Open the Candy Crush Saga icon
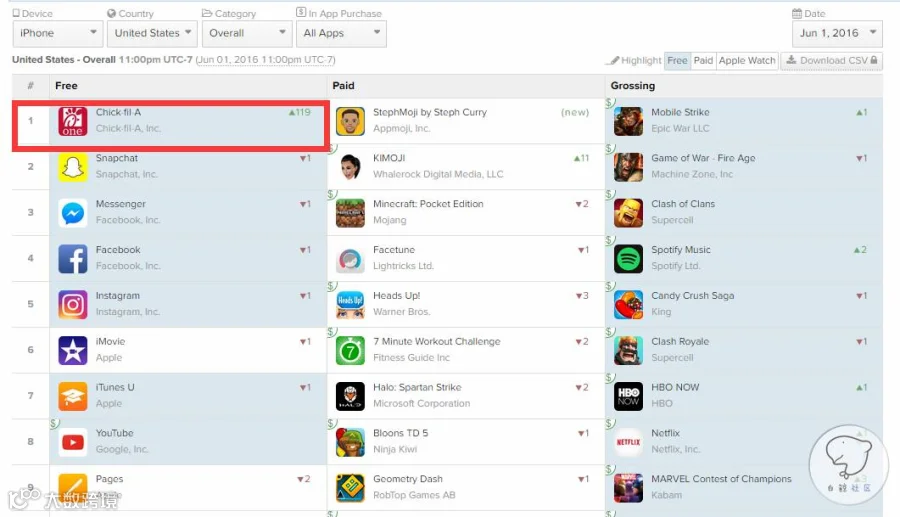Screen dimensions: 900x517 point(628,305)
